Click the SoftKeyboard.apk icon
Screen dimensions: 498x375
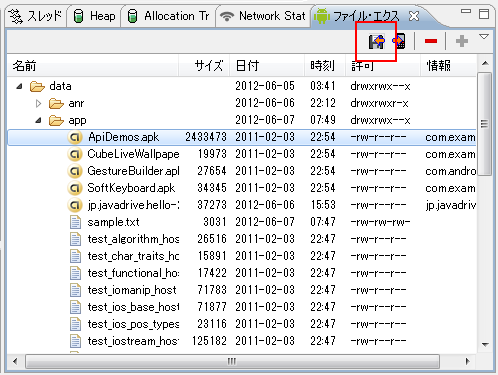point(75,188)
